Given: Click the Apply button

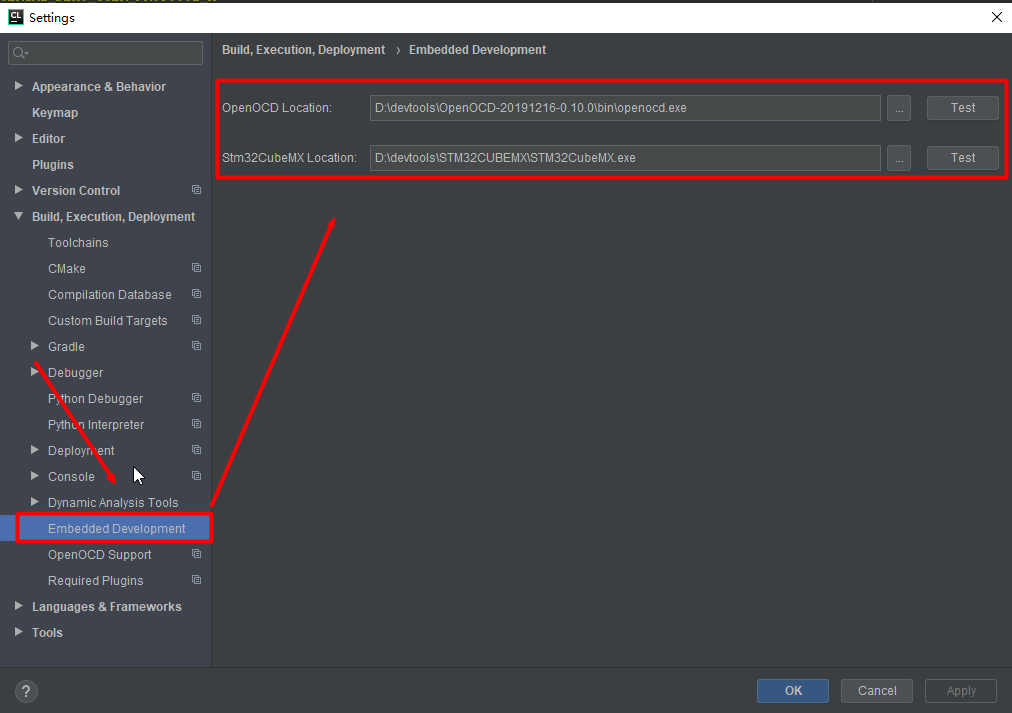Looking at the screenshot, I should pos(960,690).
